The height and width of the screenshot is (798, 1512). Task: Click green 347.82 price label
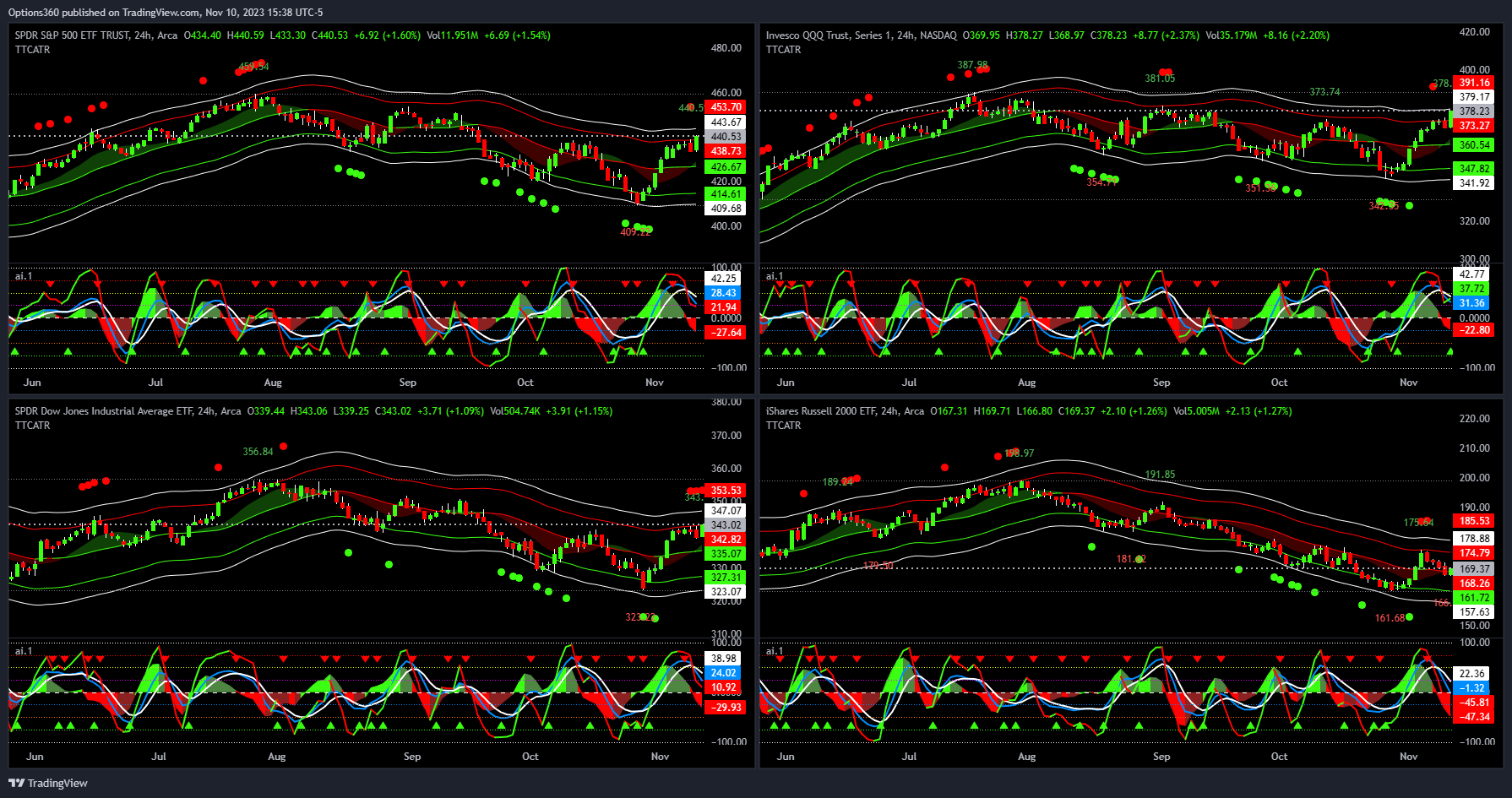(1475, 169)
